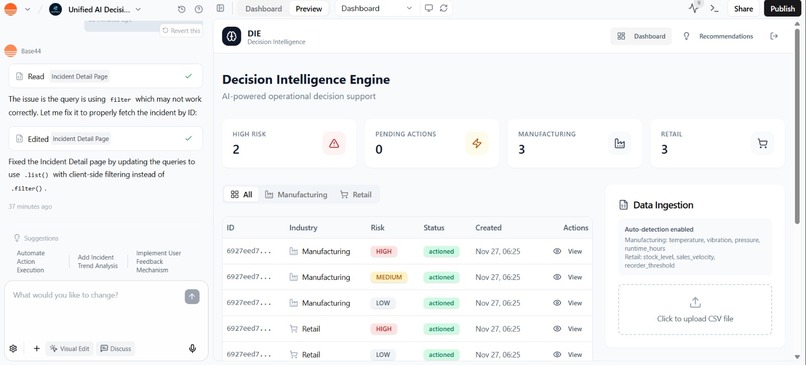Switch to the Preview tab
This screenshot has width=806, height=365.
coord(309,9)
